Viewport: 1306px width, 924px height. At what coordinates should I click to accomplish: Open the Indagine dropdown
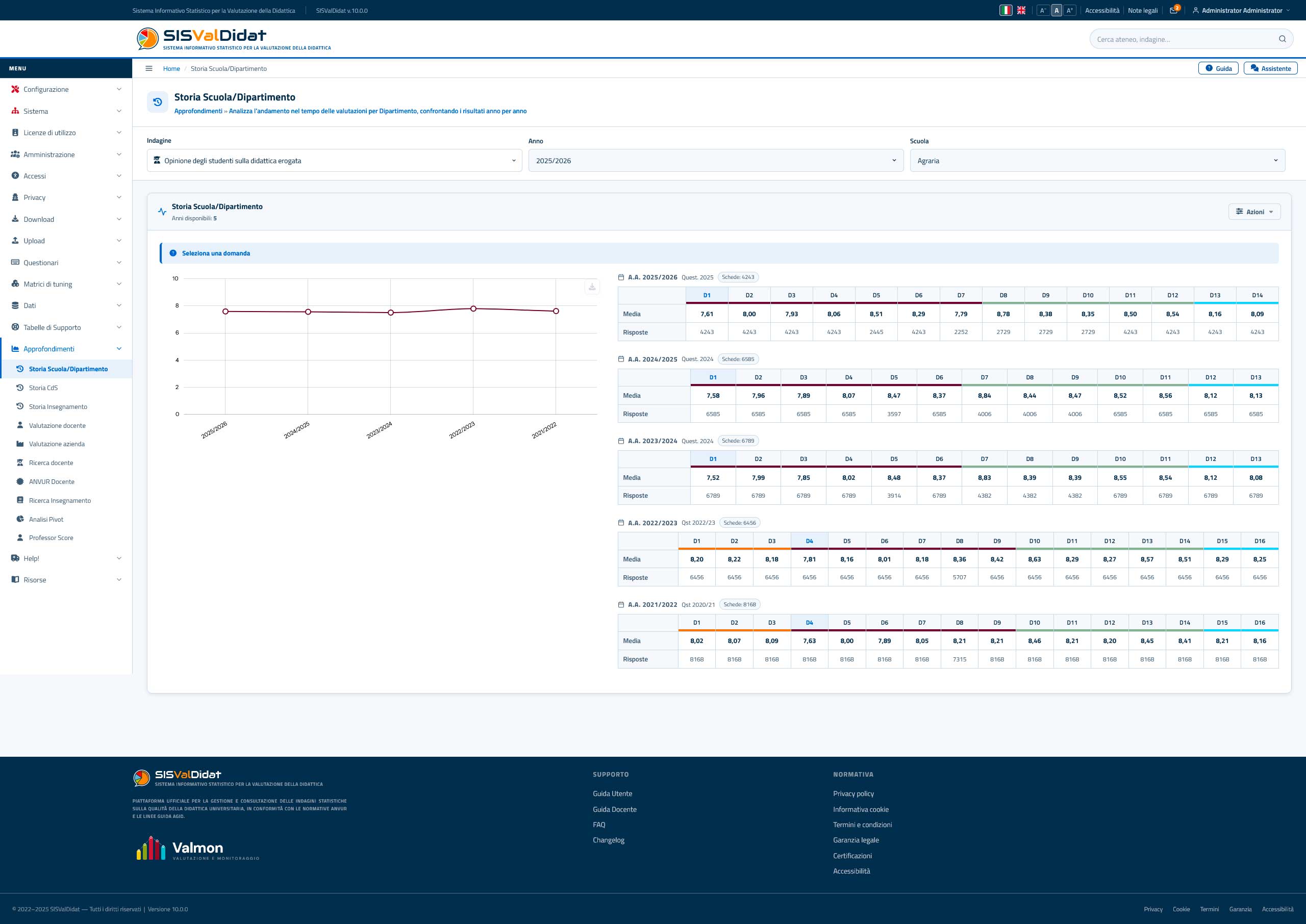click(334, 161)
